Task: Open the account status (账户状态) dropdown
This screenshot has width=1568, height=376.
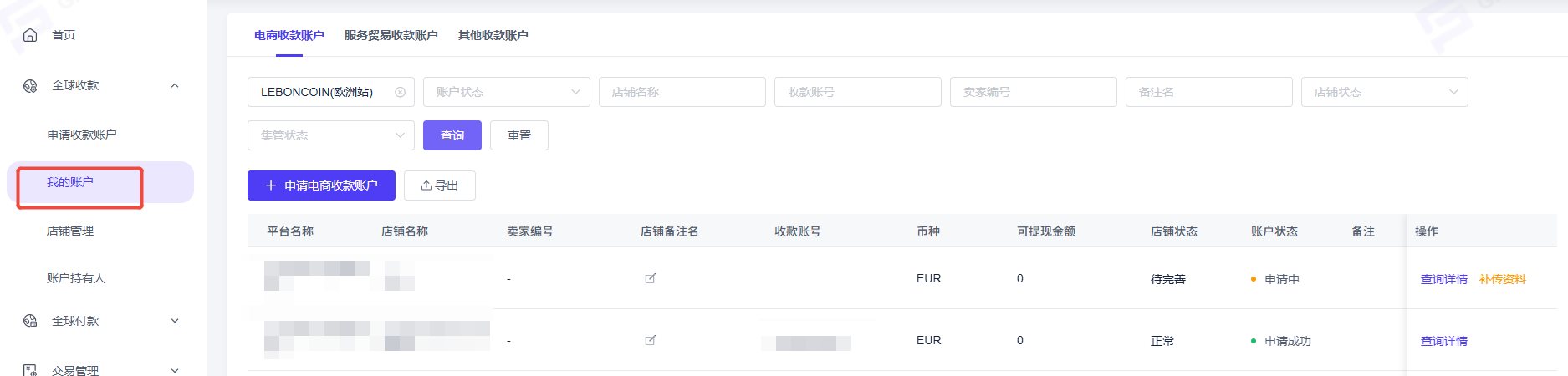Action: pos(506,92)
